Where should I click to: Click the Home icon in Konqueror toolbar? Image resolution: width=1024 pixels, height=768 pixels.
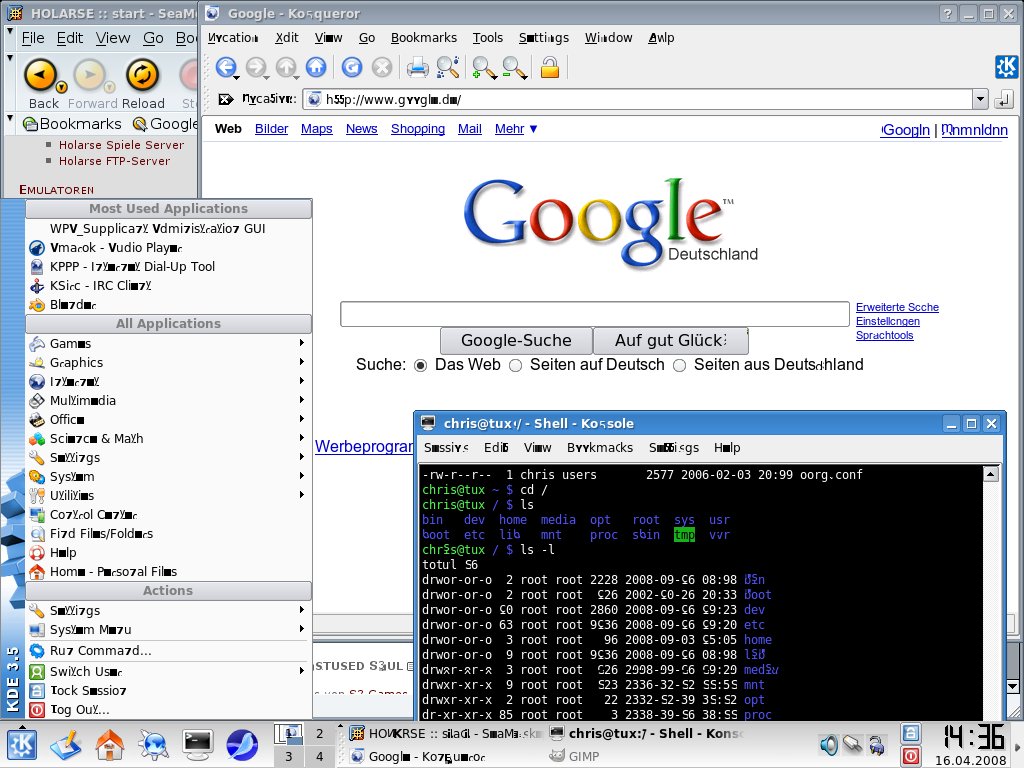point(316,68)
